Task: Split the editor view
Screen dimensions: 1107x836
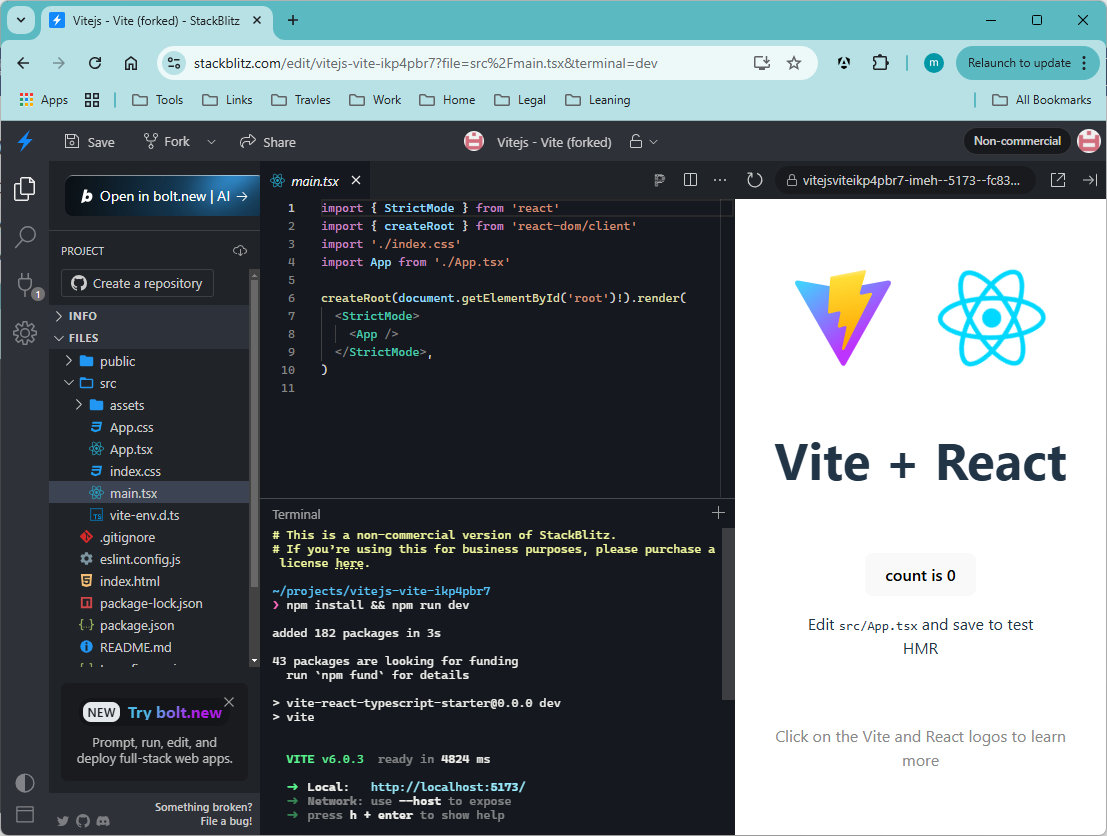Action: pyautogui.click(x=690, y=181)
